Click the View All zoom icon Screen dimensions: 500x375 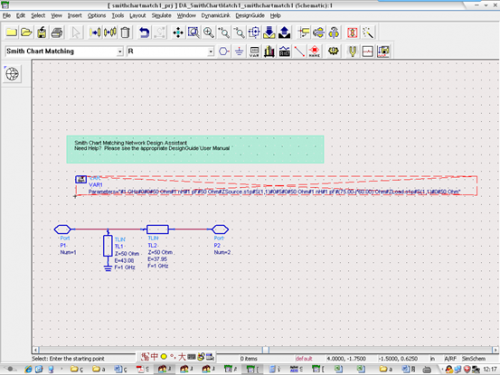pos(193,33)
